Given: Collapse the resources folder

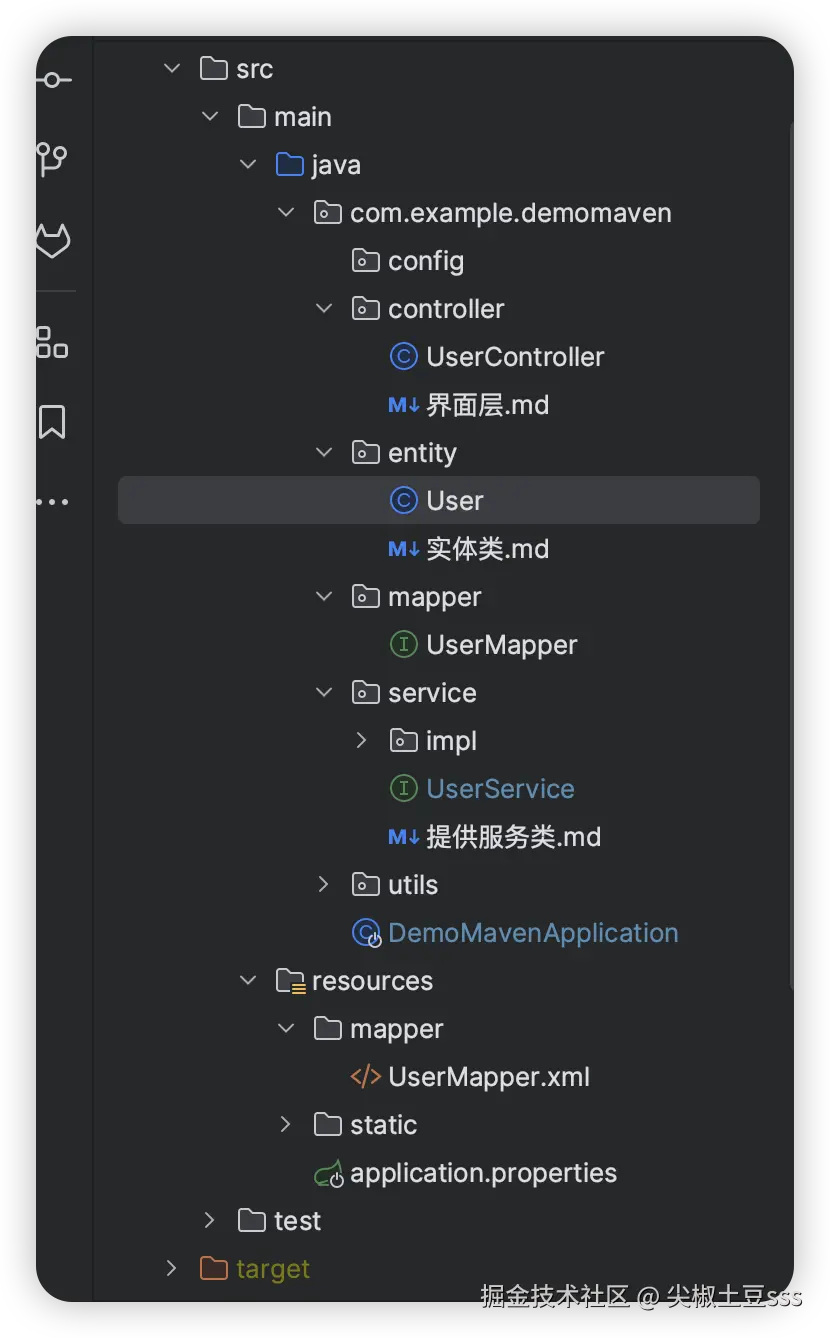Looking at the screenshot, I should 248,981.
